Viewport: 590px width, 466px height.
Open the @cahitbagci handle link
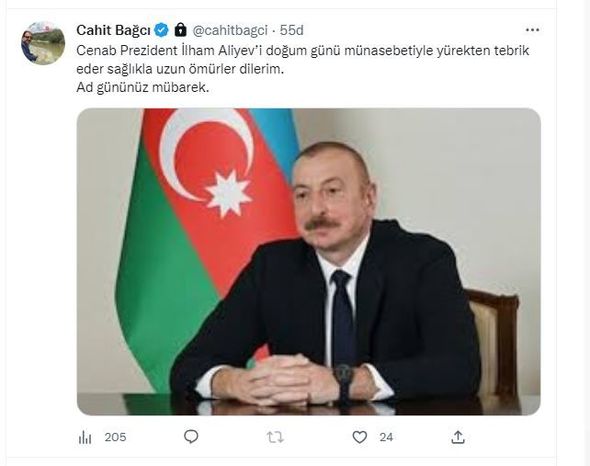(x=230, y=30)
